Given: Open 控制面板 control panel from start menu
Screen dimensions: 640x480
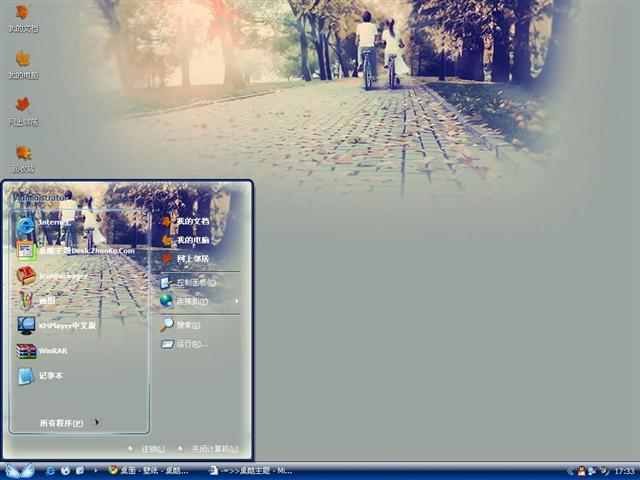Looking at the screenshot, I should pos(188,282).
